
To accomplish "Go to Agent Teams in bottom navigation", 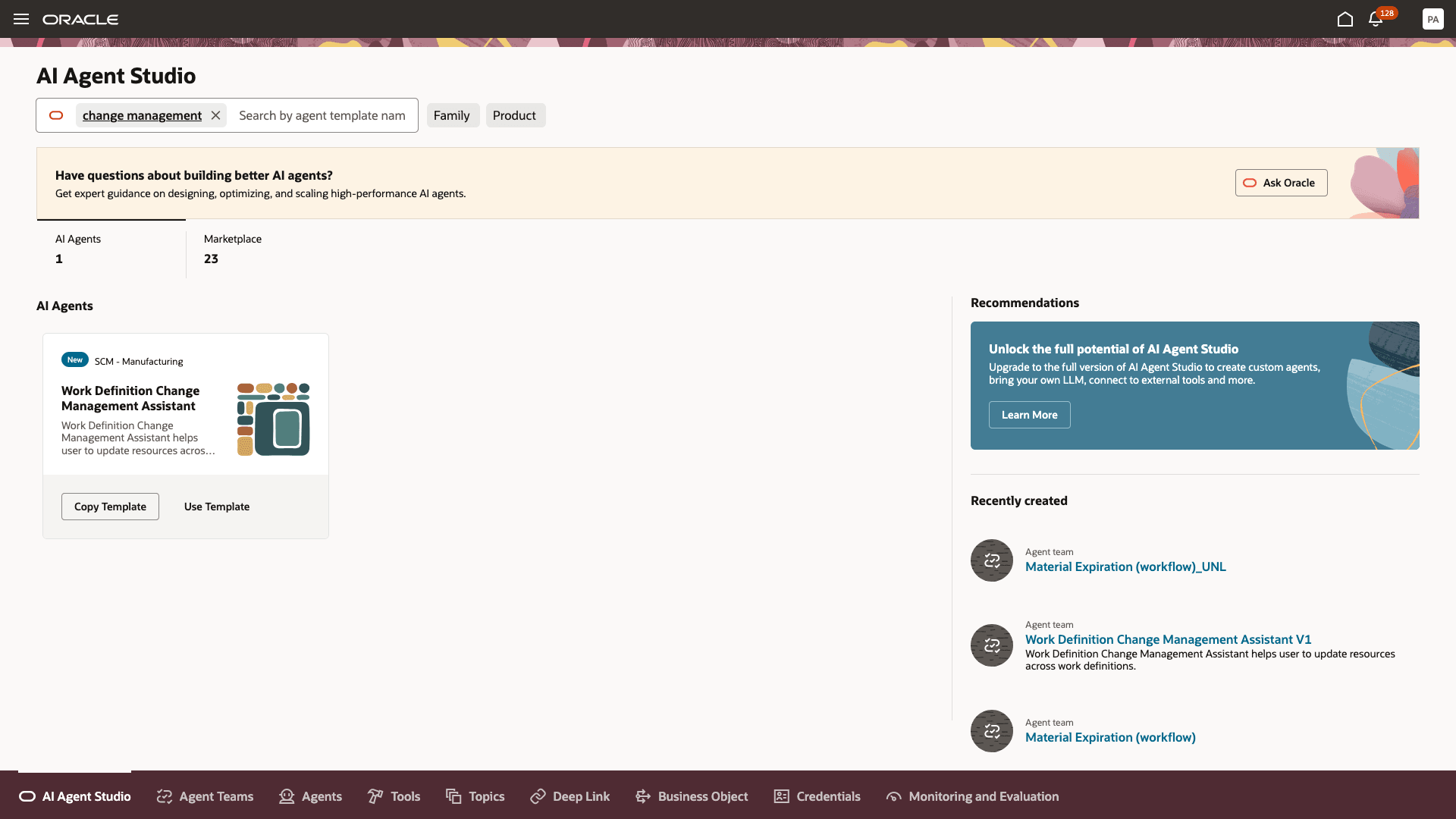I will (x=206, y=796).
